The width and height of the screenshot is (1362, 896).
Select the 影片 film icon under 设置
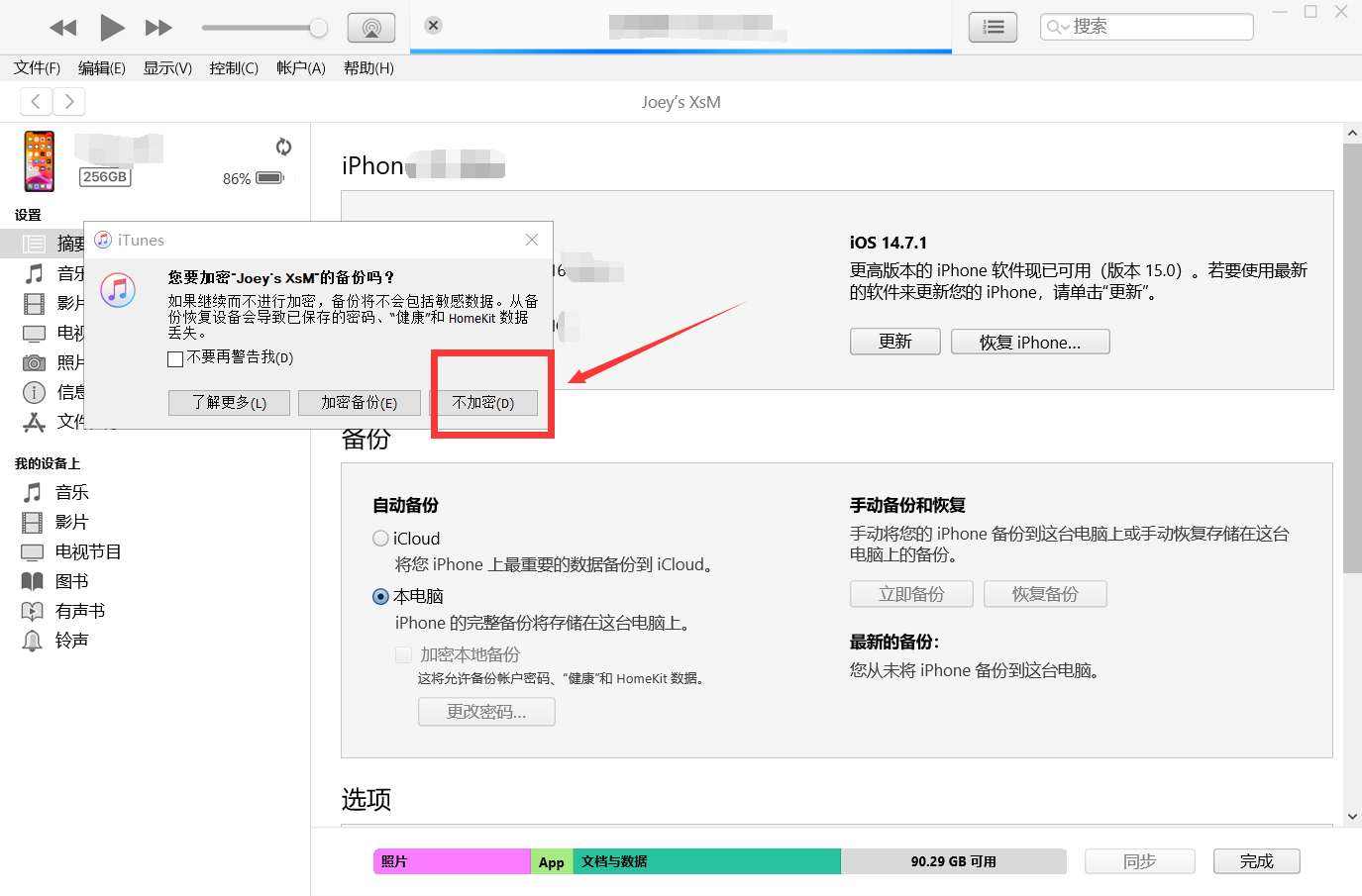pyautogui.click(x=35, y=303)
